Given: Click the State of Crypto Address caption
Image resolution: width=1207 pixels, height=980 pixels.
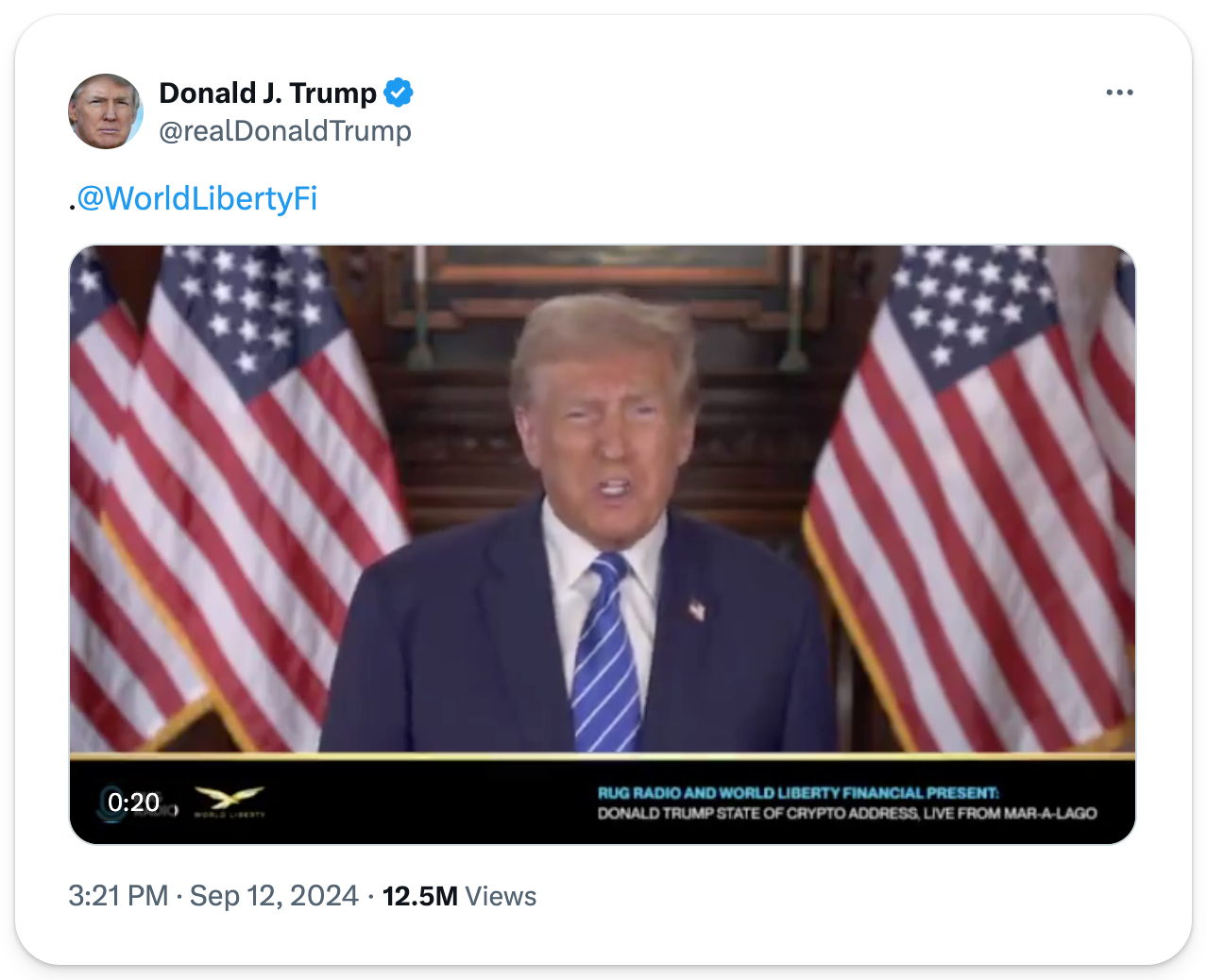Looking at the screenshot, I should pyautogui.click(x=847, y=813).
